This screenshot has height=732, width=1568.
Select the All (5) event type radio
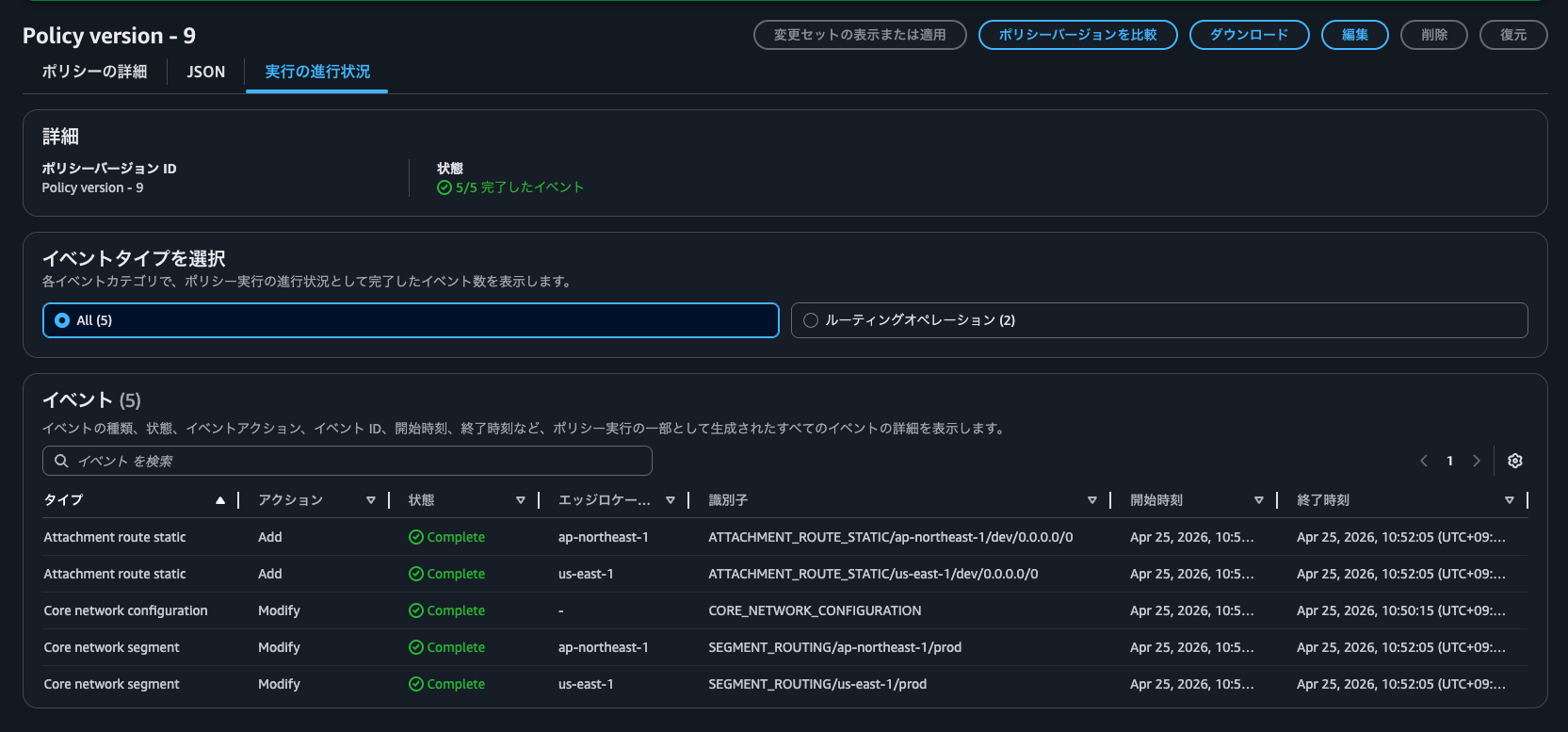62,320
